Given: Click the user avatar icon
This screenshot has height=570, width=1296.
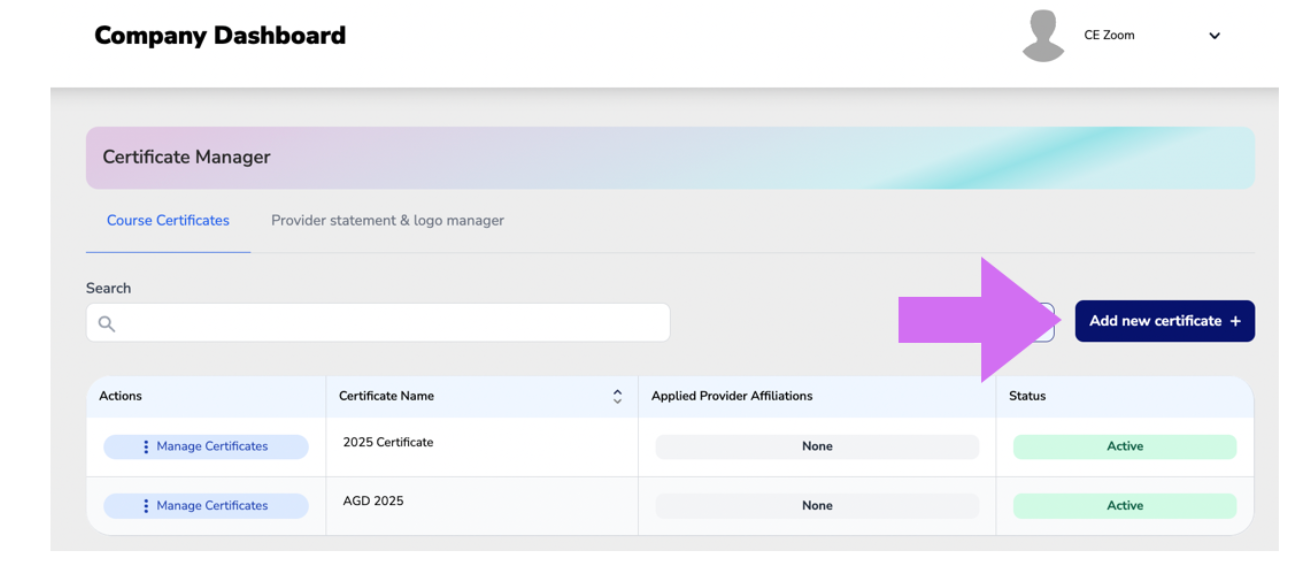Looking at the screenshot, I should (1043, 36).
